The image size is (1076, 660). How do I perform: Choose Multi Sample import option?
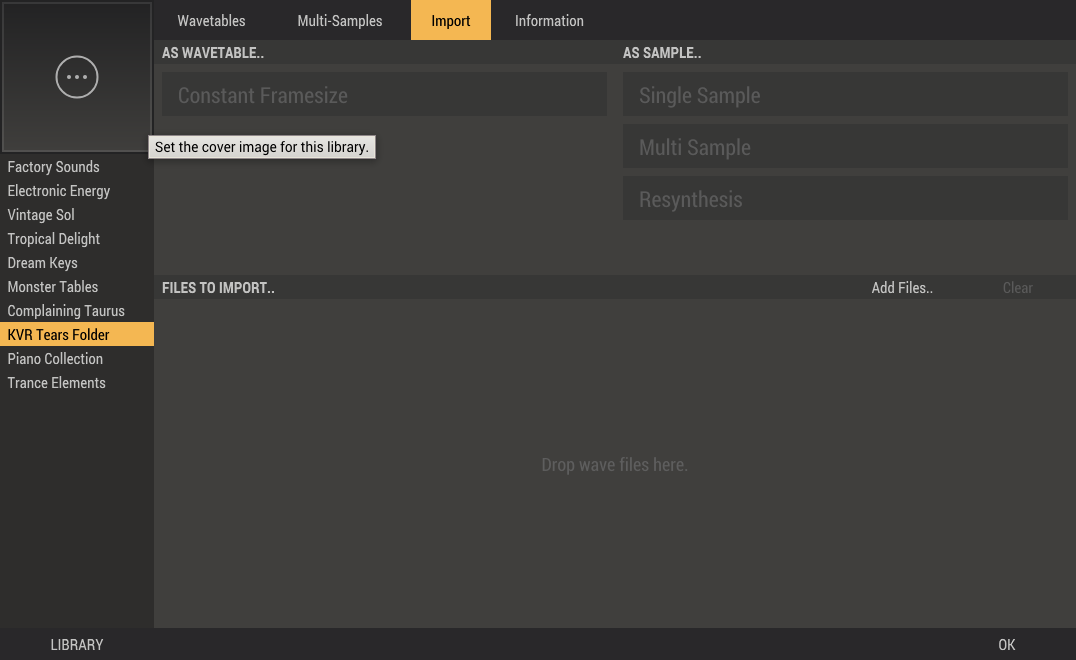845,147
